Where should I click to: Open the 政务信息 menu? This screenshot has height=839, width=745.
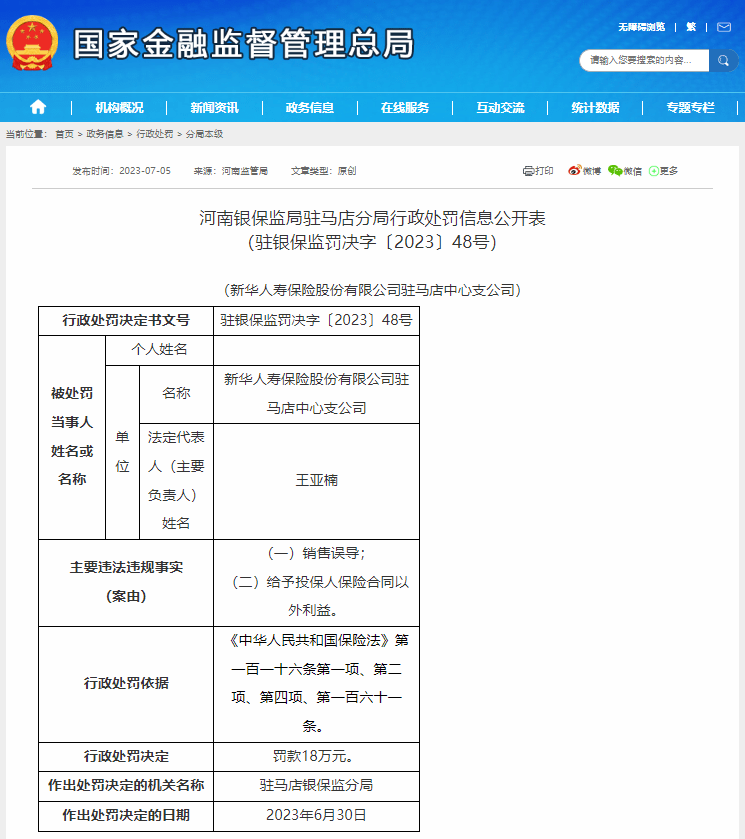tap(310, 108)
